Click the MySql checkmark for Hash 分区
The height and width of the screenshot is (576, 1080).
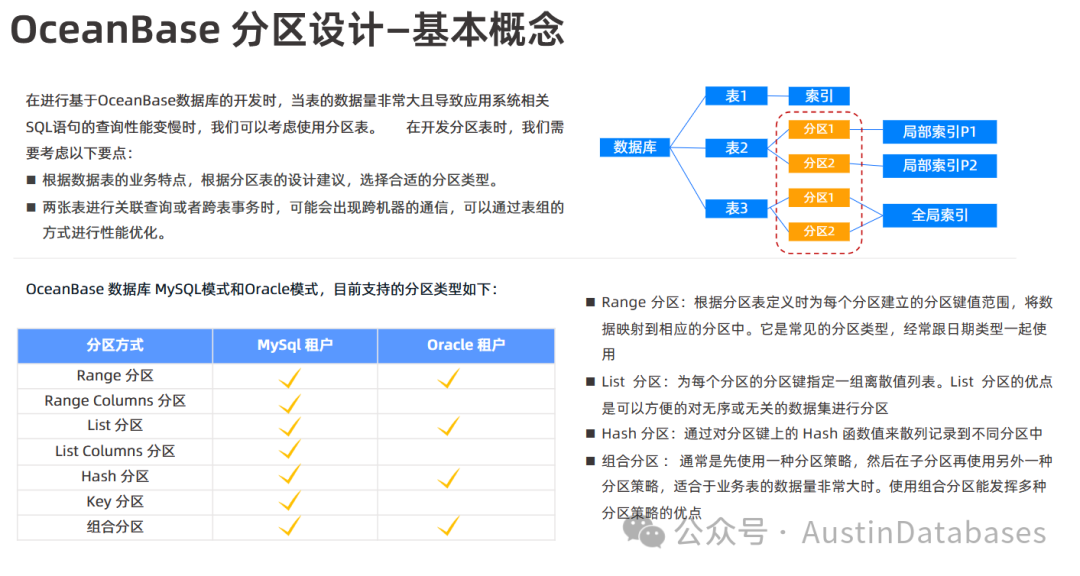click(290, 475)
